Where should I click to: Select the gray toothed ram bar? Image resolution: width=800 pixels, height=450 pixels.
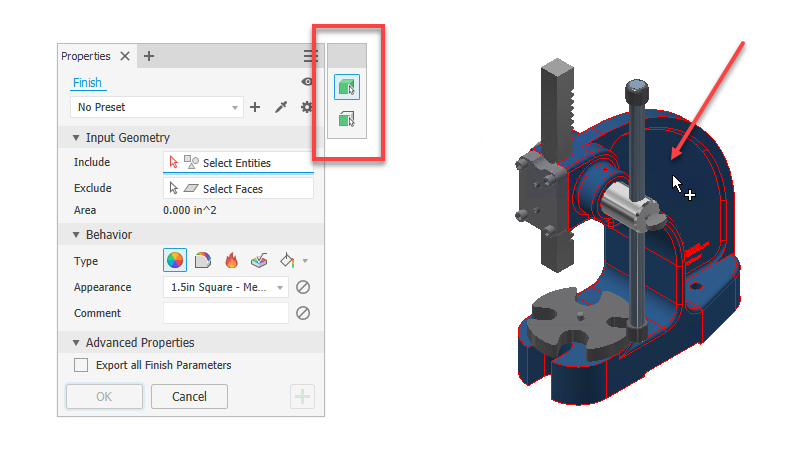[x=558, y=112]
